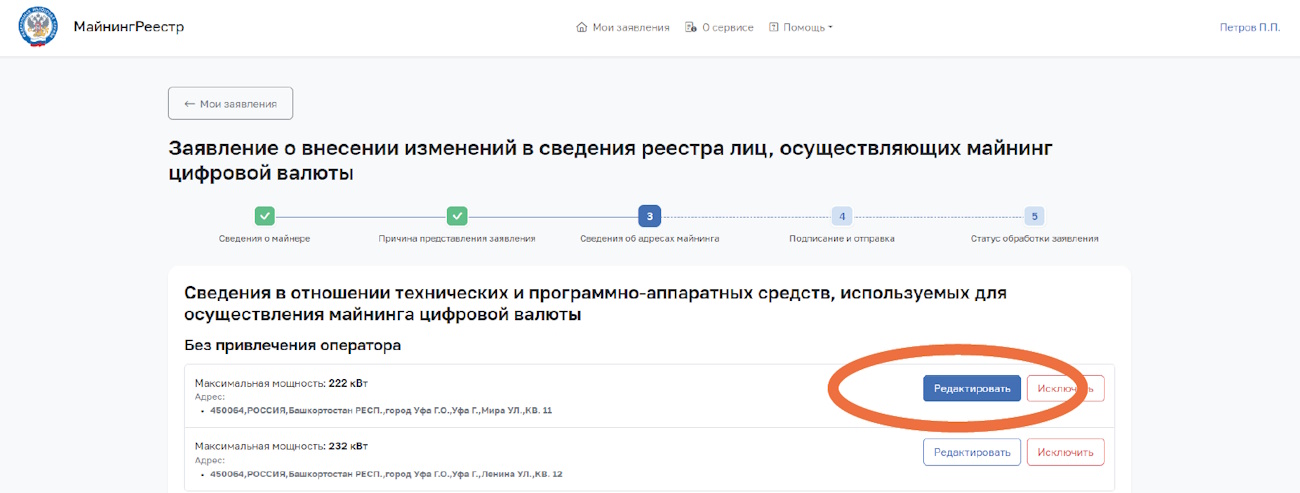This screenshot has width=1300, height=493.
Task: Open the О сервисе menu item
Action: (719, 27)
